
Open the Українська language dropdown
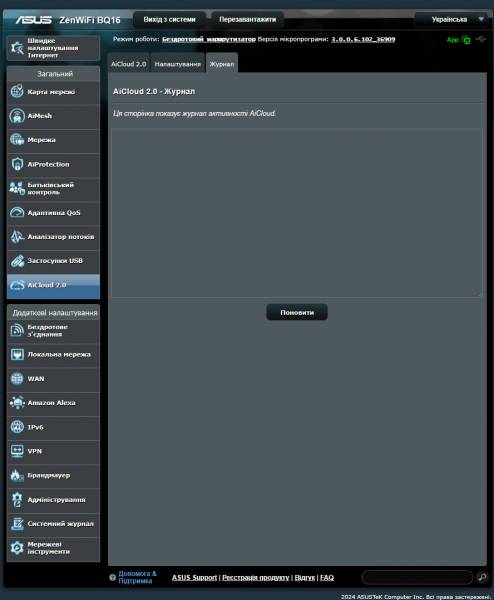451,20
